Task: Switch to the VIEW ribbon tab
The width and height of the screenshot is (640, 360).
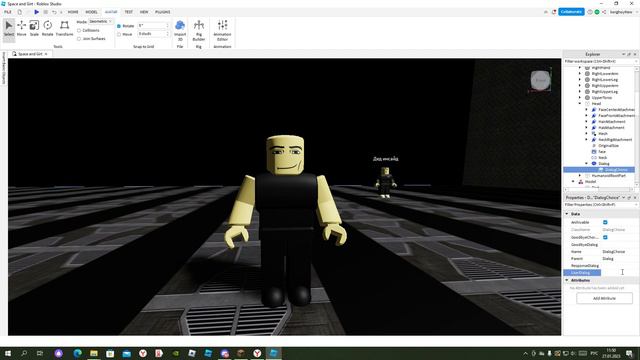Action: 144,12
